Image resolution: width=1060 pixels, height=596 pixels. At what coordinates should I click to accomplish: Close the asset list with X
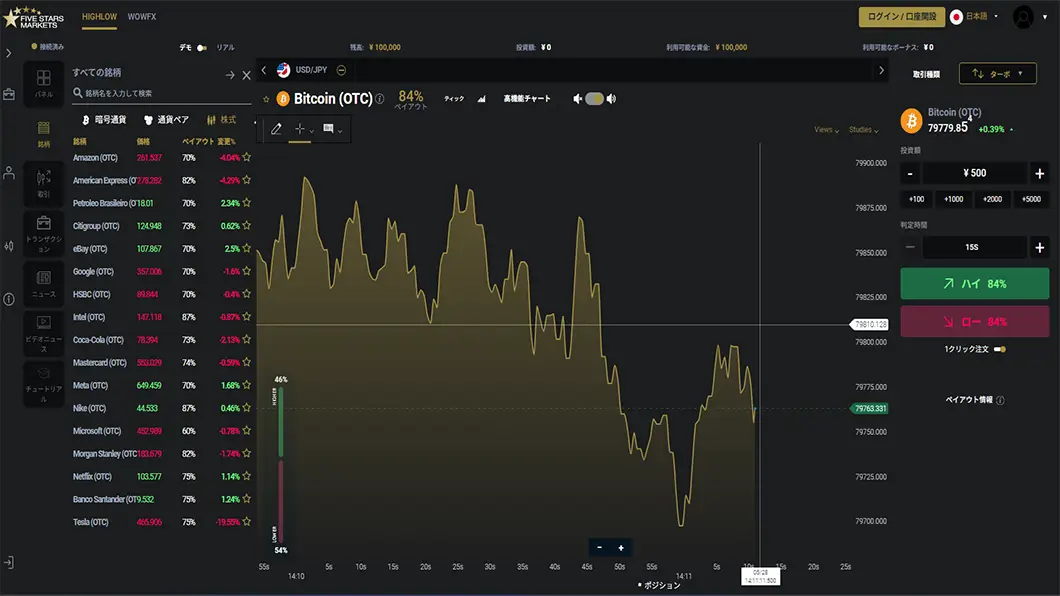point(246,75)
